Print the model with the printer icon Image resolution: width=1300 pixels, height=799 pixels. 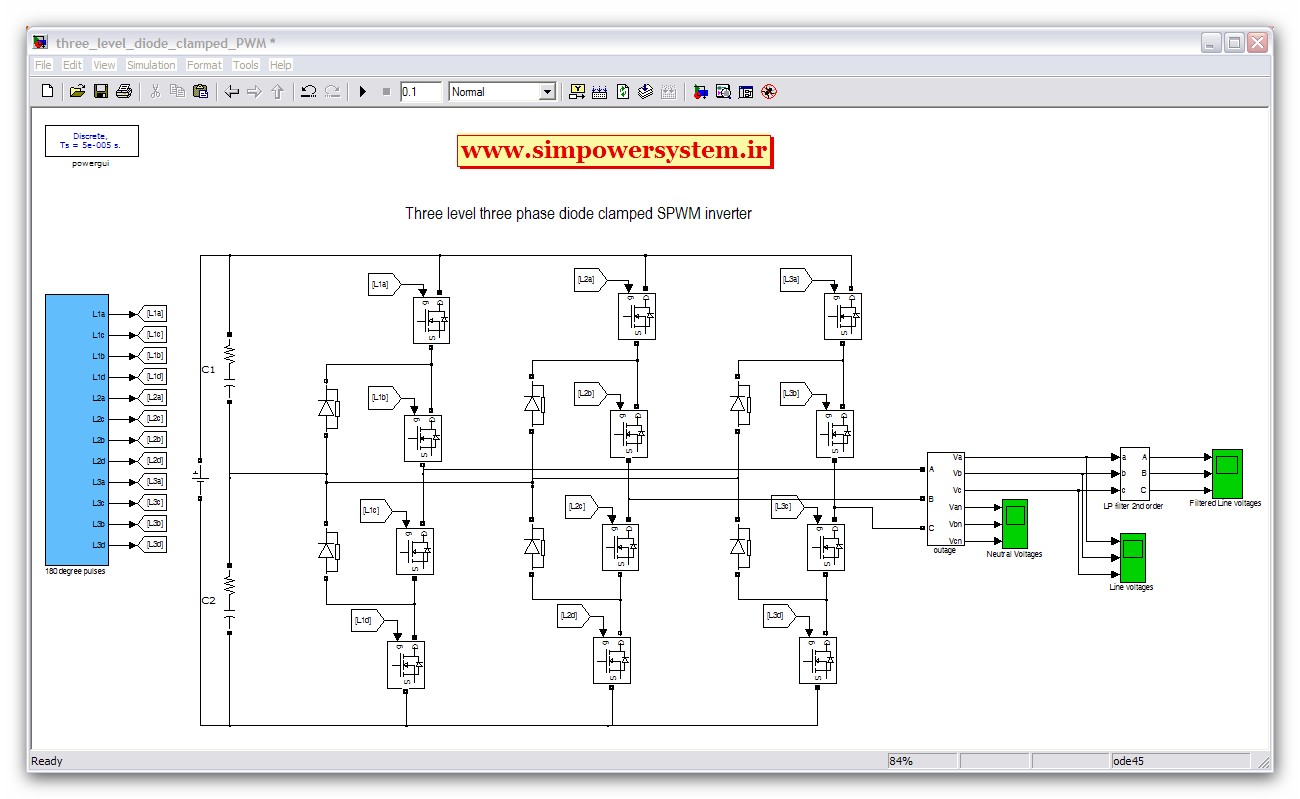click(x=124, y=92)
